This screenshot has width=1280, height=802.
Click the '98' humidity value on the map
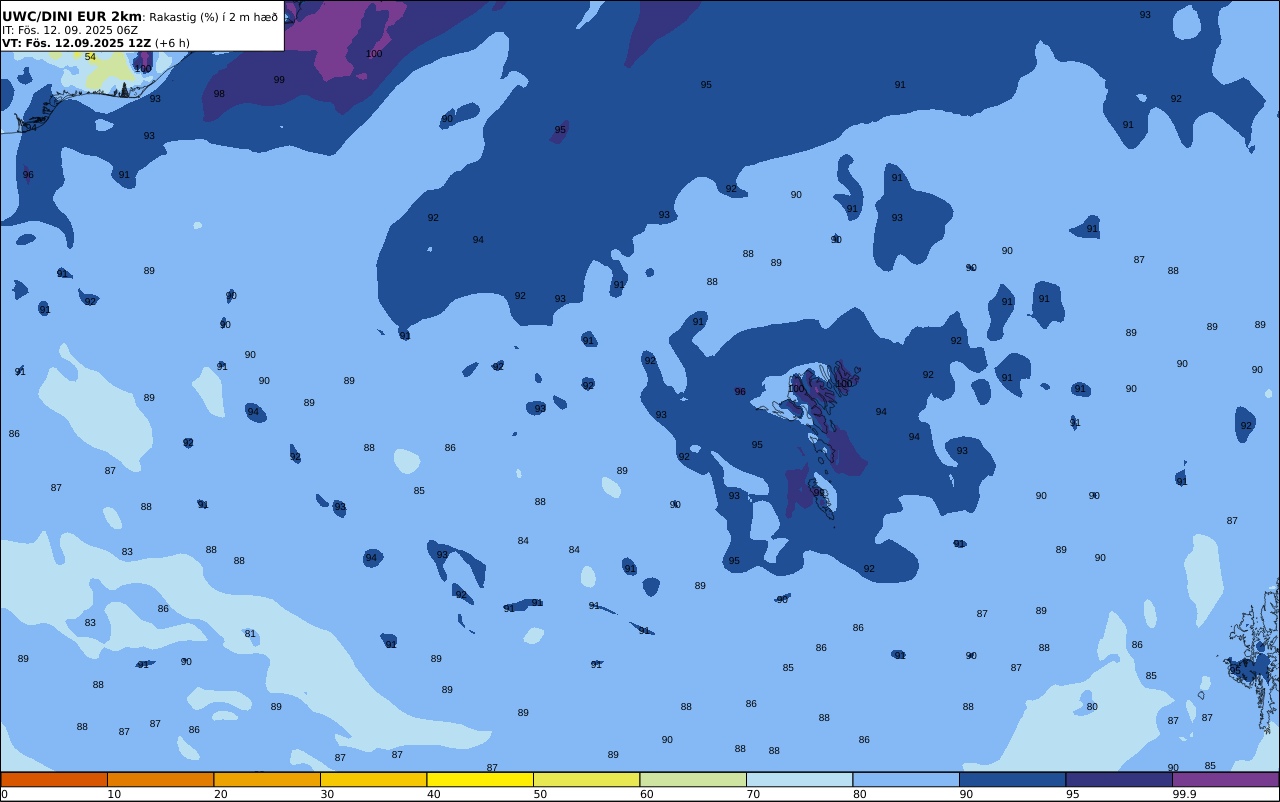tap(219, 94)
